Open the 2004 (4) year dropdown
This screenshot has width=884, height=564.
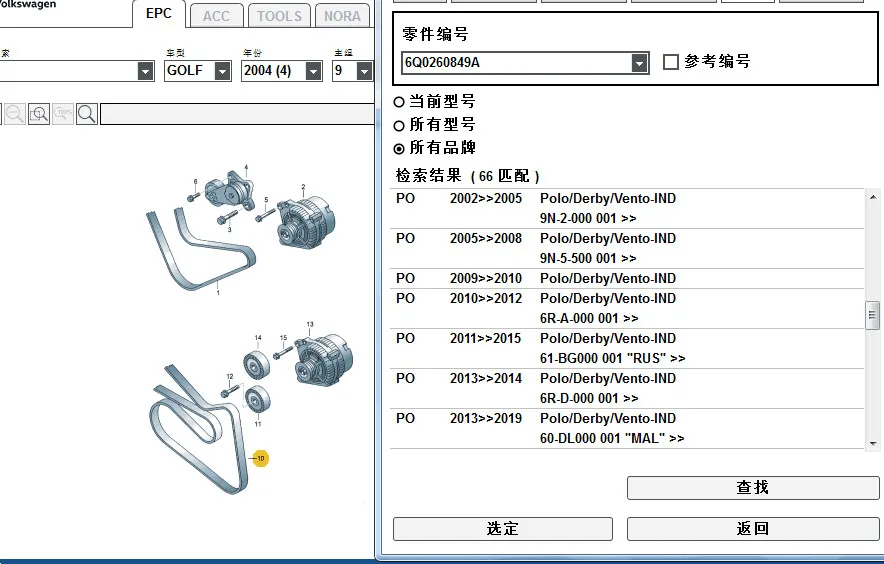(x=313, y=71)
